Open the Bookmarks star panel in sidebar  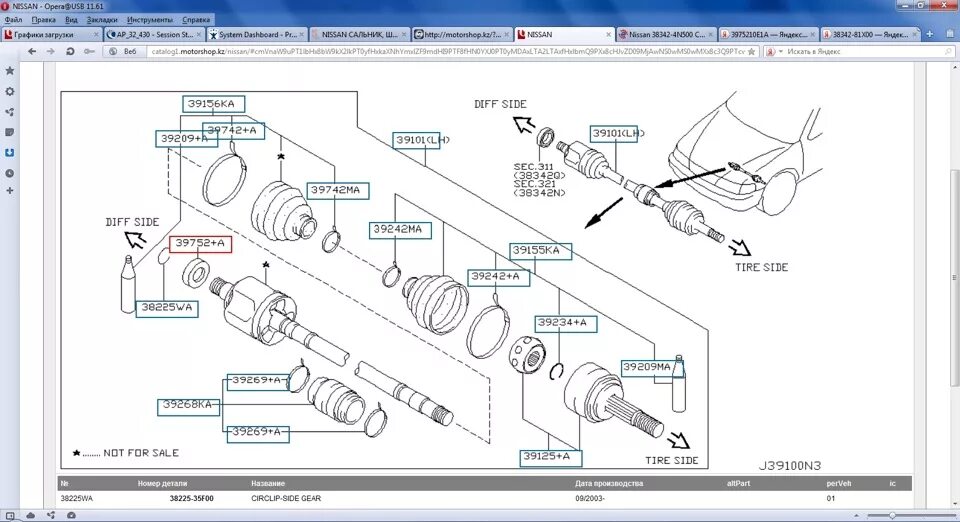(x=10, y=71)
